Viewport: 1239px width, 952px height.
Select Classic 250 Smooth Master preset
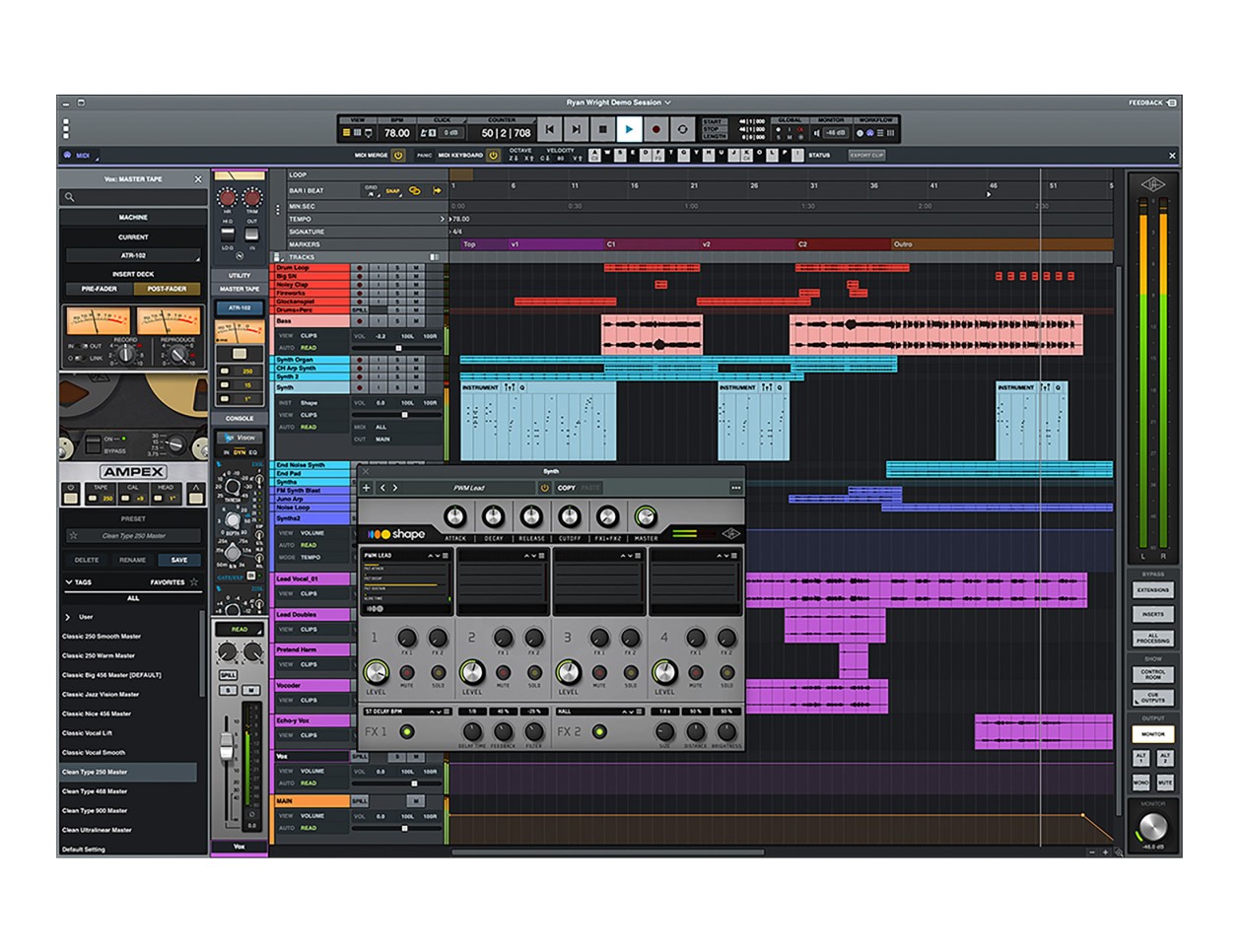pyautogui.click(x=102, y=637)
